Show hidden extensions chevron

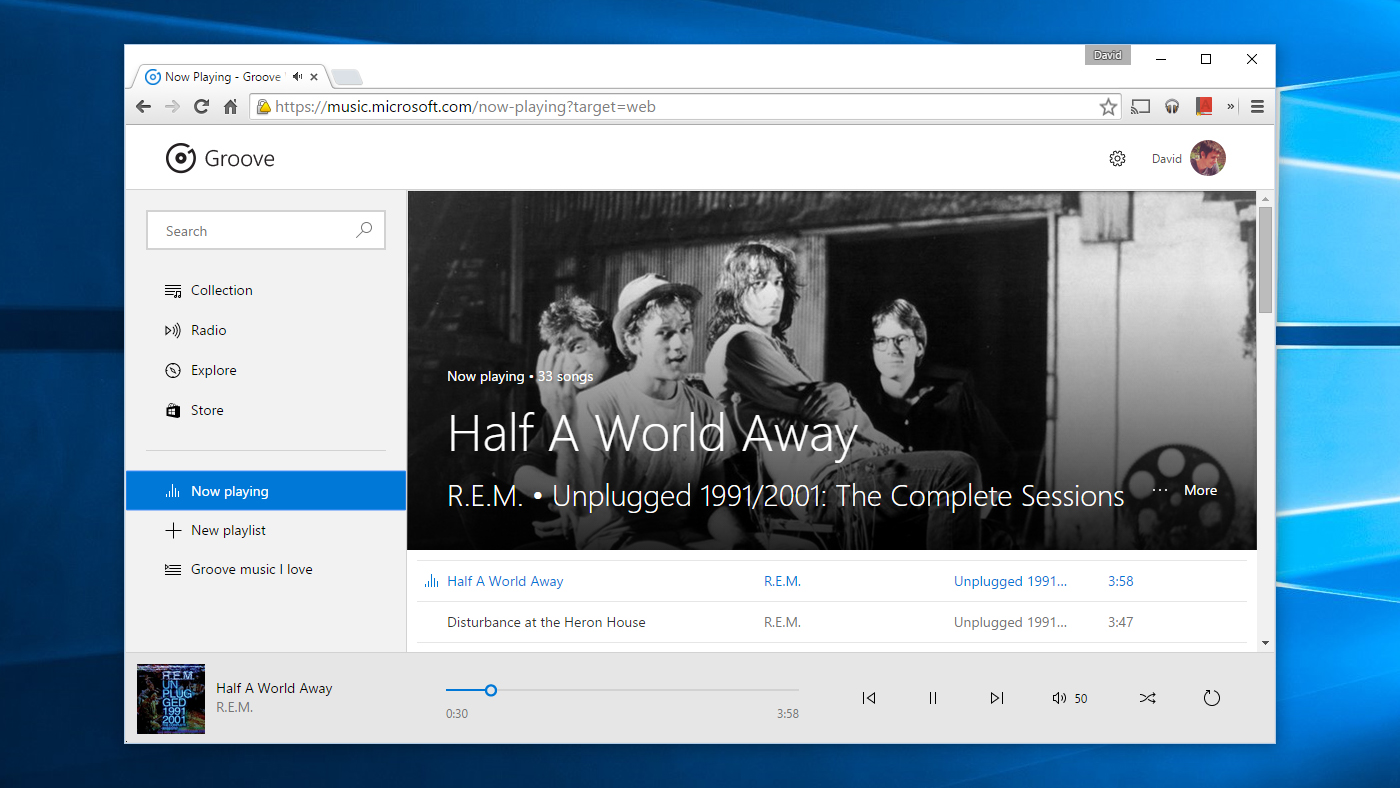pos(1231,107)
